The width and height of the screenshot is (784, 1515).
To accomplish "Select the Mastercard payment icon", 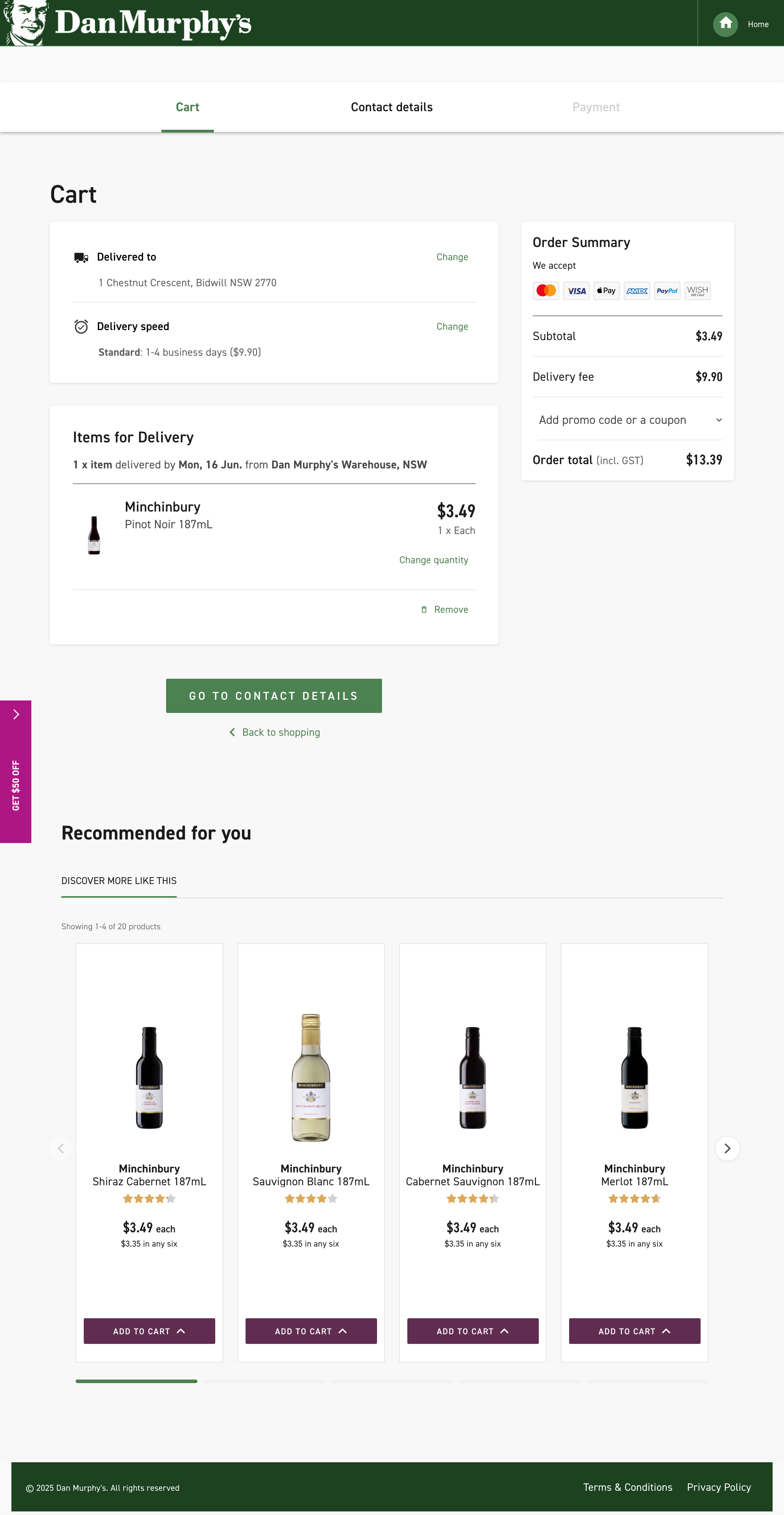I will [545, 290].
